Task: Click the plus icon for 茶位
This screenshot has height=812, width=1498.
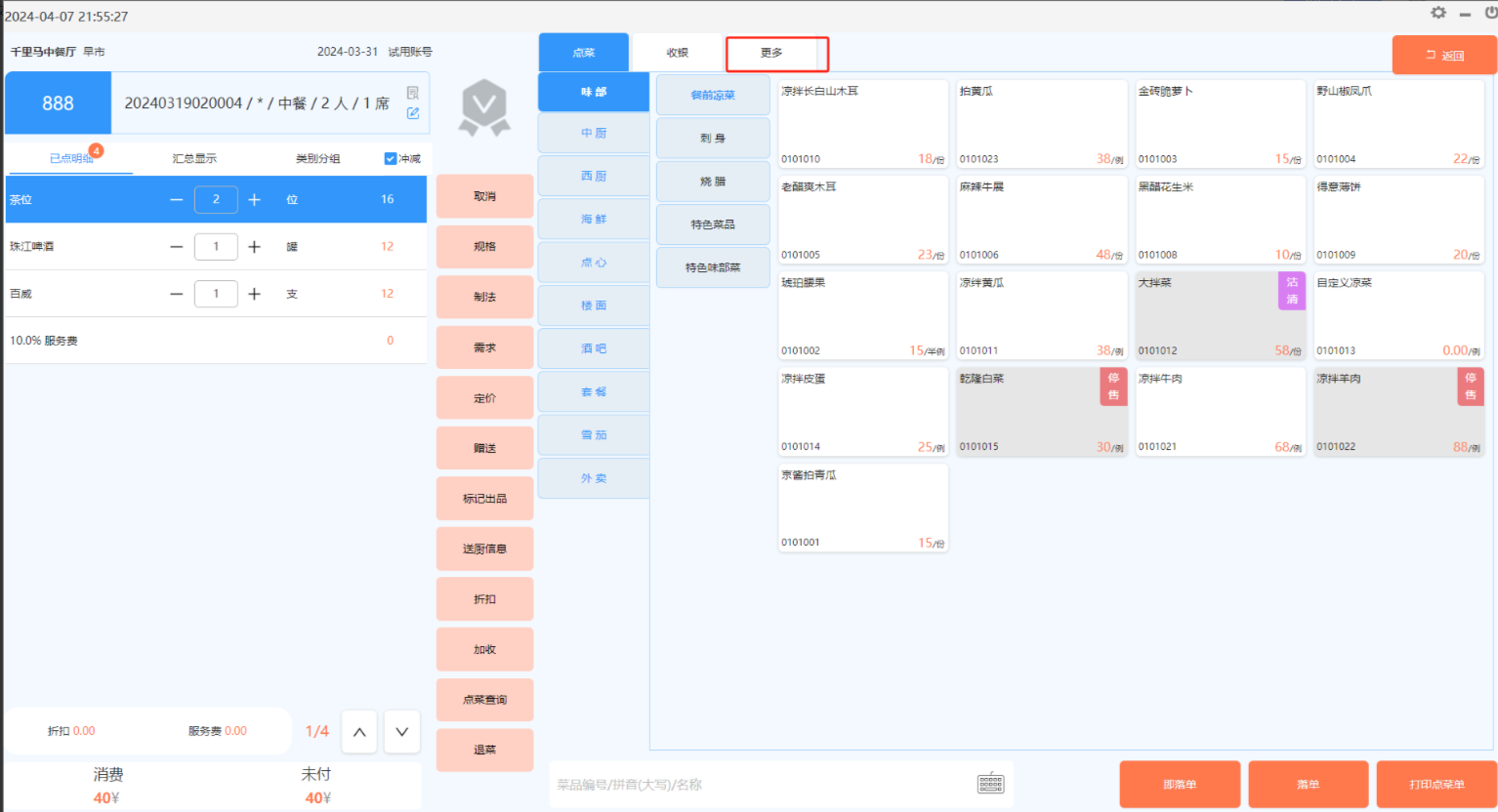Action: pyautogui.click(x=254, y=199)
